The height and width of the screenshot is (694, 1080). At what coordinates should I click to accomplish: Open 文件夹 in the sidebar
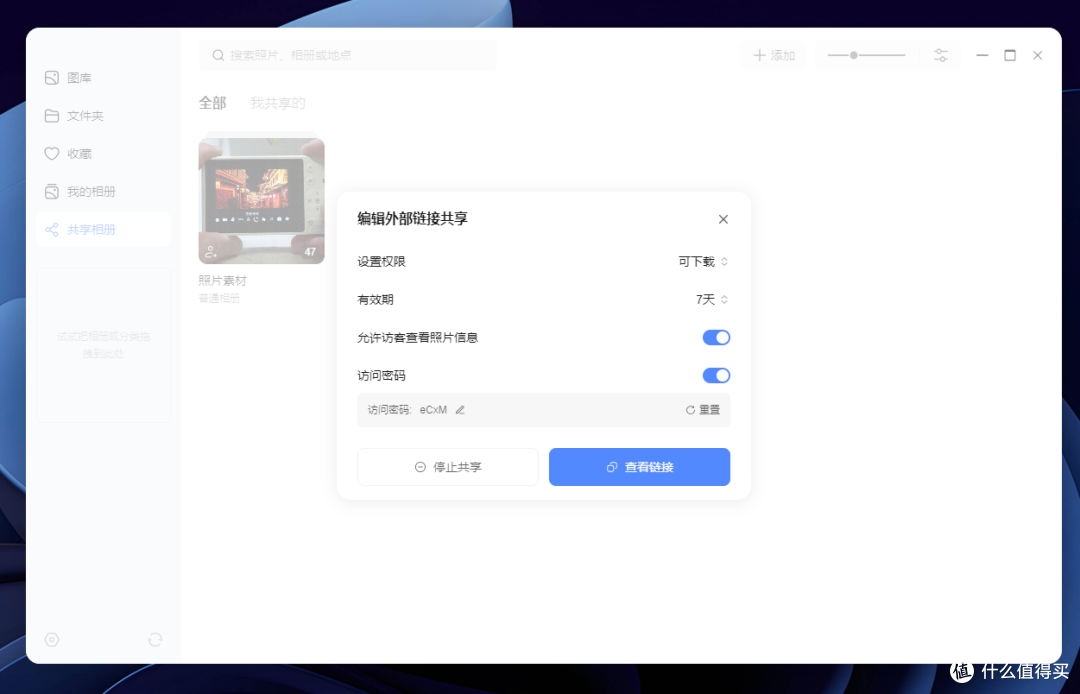pyautogui.click(x=103, y=116)
